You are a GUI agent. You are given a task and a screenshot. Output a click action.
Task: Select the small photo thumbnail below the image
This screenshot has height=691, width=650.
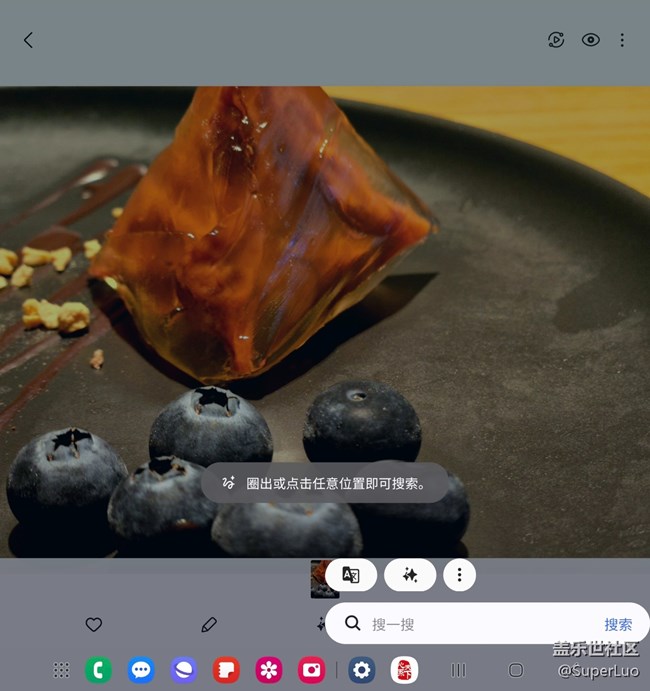click(x=323, y=578)
